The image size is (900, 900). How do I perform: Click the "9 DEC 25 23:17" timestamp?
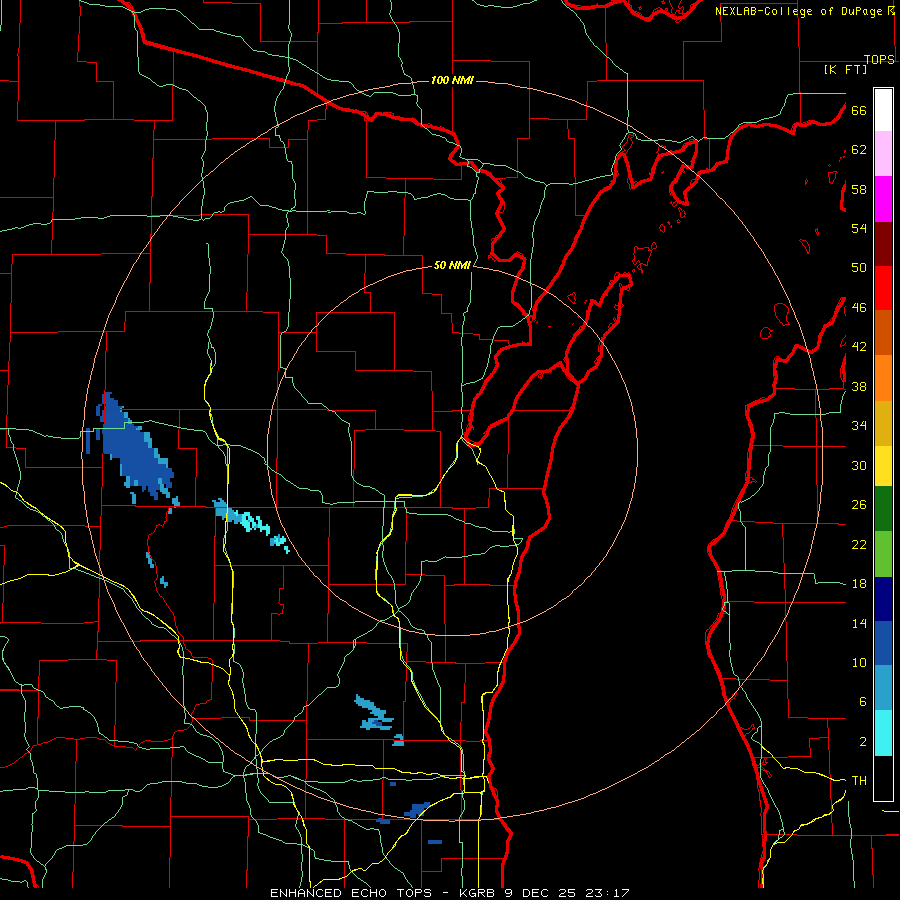point(567,893)
